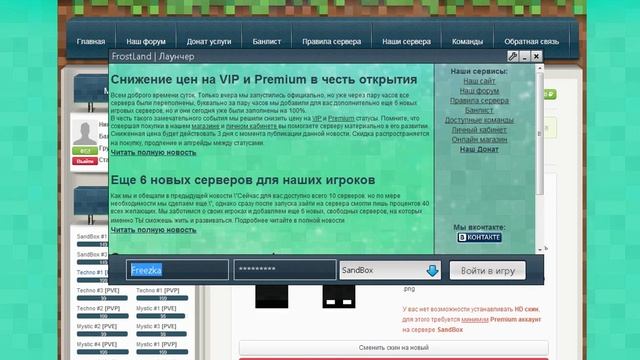Click the inline магазине link in the news
Screen dimensions: 640x360
pyautogui.click(x=205, y=126)
